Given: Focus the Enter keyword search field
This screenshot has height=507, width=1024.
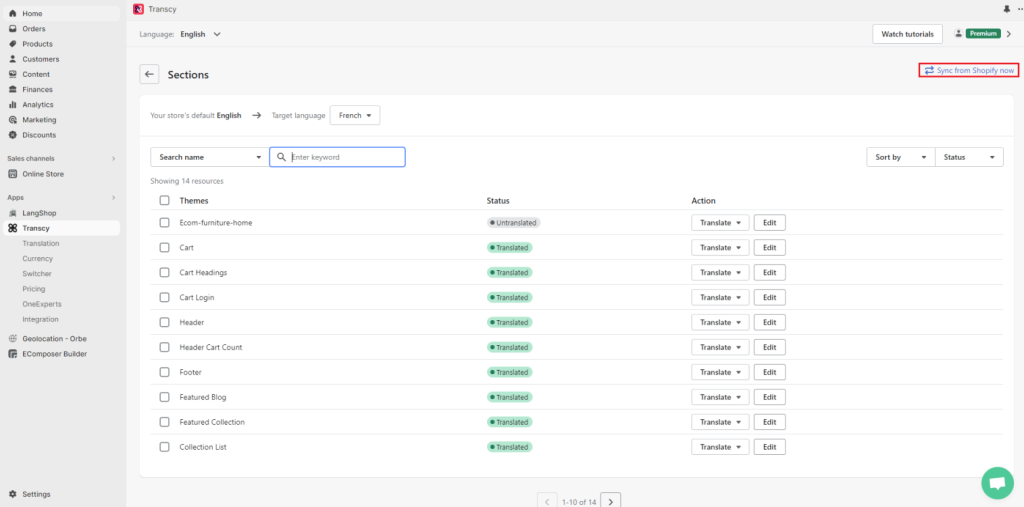Looking at the screenshot, I should coord(337,157).
